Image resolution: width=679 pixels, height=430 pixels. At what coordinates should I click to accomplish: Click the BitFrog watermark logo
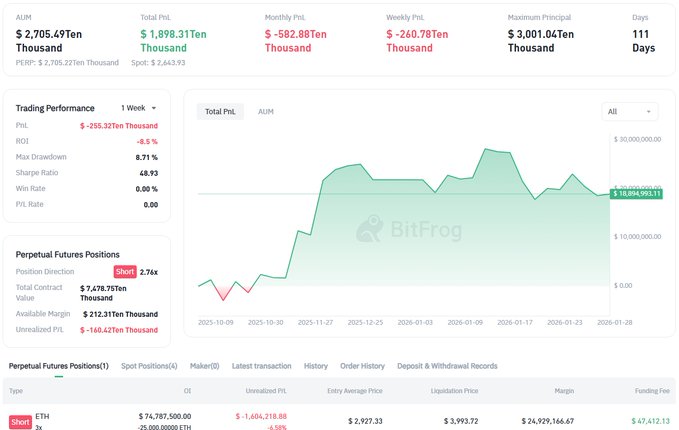398,229
